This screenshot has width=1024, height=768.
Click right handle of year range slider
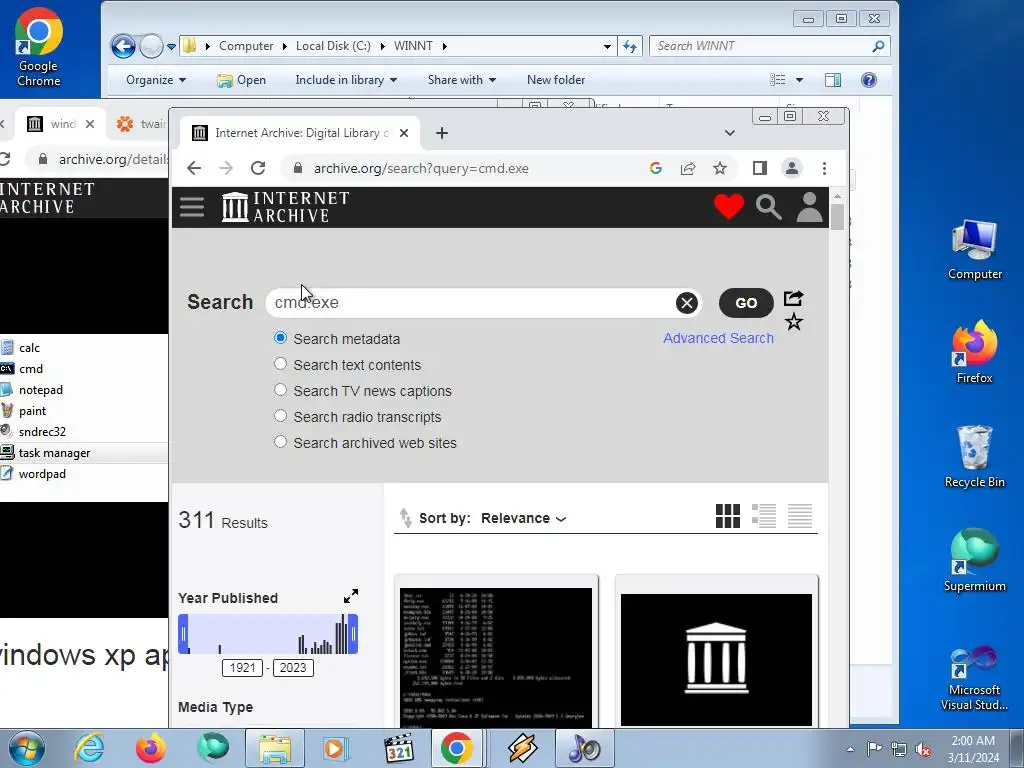[x=353, y=633]
